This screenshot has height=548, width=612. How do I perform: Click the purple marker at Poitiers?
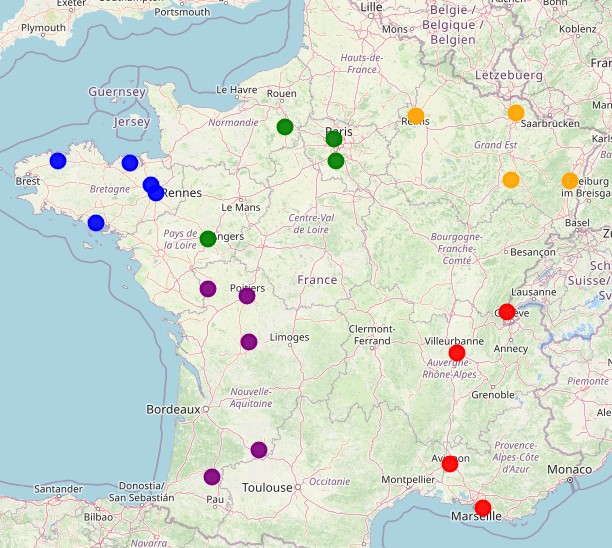click(x=247, y=296)
